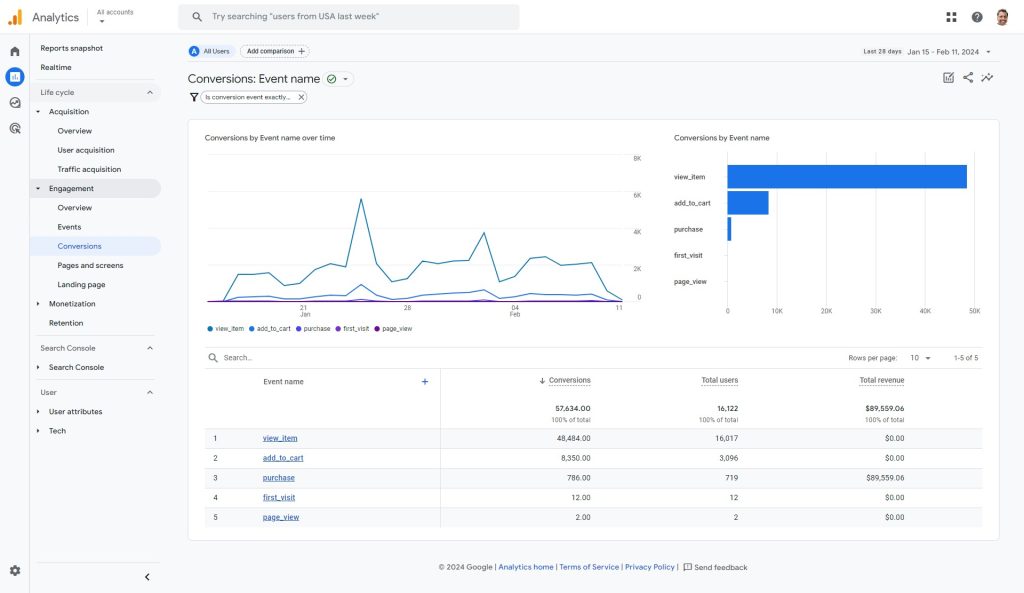
Task: Open the Landing page report
Action: tap(81, 285)
